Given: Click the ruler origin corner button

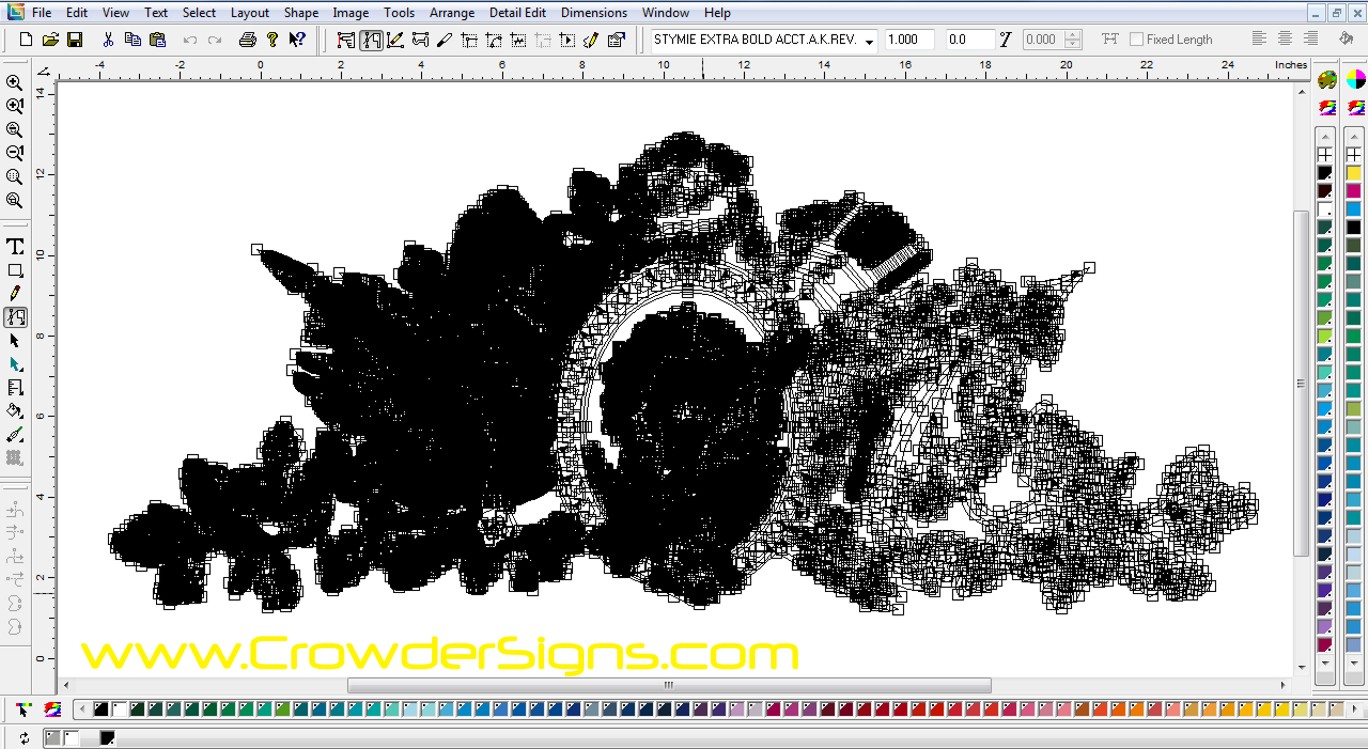Looking at the screenshot, I should pyautogui.click(x=44, y=71).
